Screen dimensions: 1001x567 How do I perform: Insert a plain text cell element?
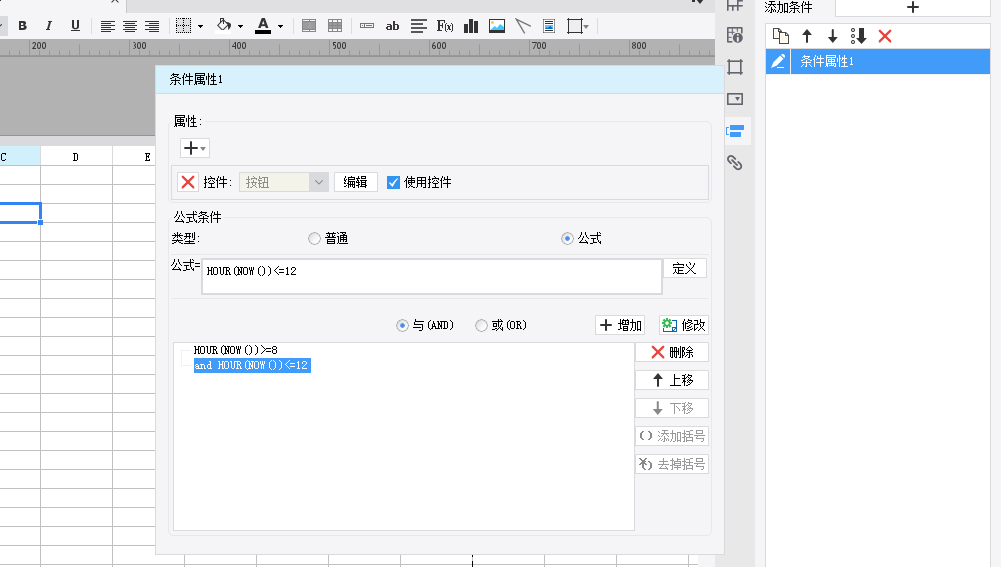pyautogui.click(x=367, y=26)
